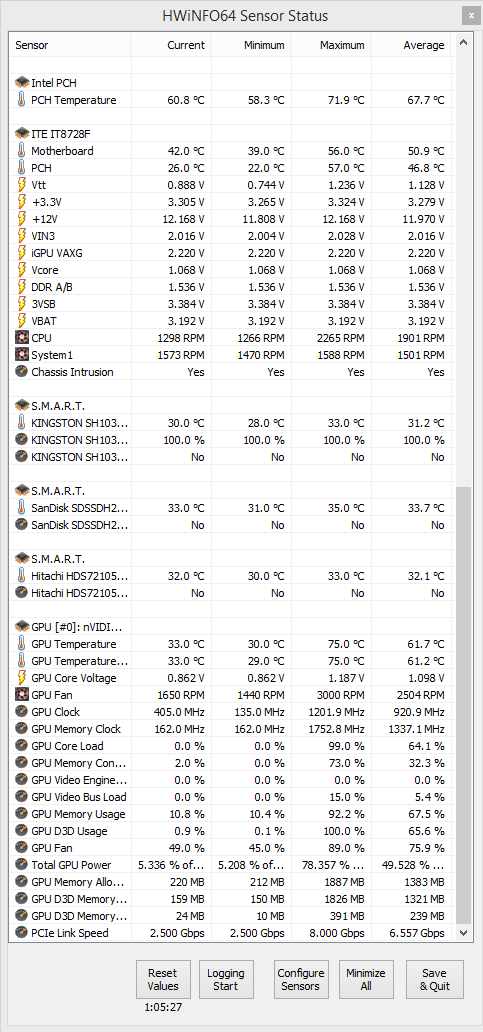Select the SanDisk S.M.A.R.T. temperature row

point(232,508)
